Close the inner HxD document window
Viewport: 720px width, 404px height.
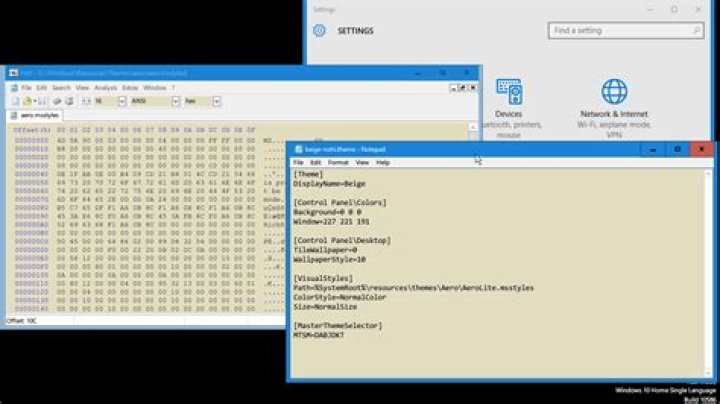coord(473,88)
